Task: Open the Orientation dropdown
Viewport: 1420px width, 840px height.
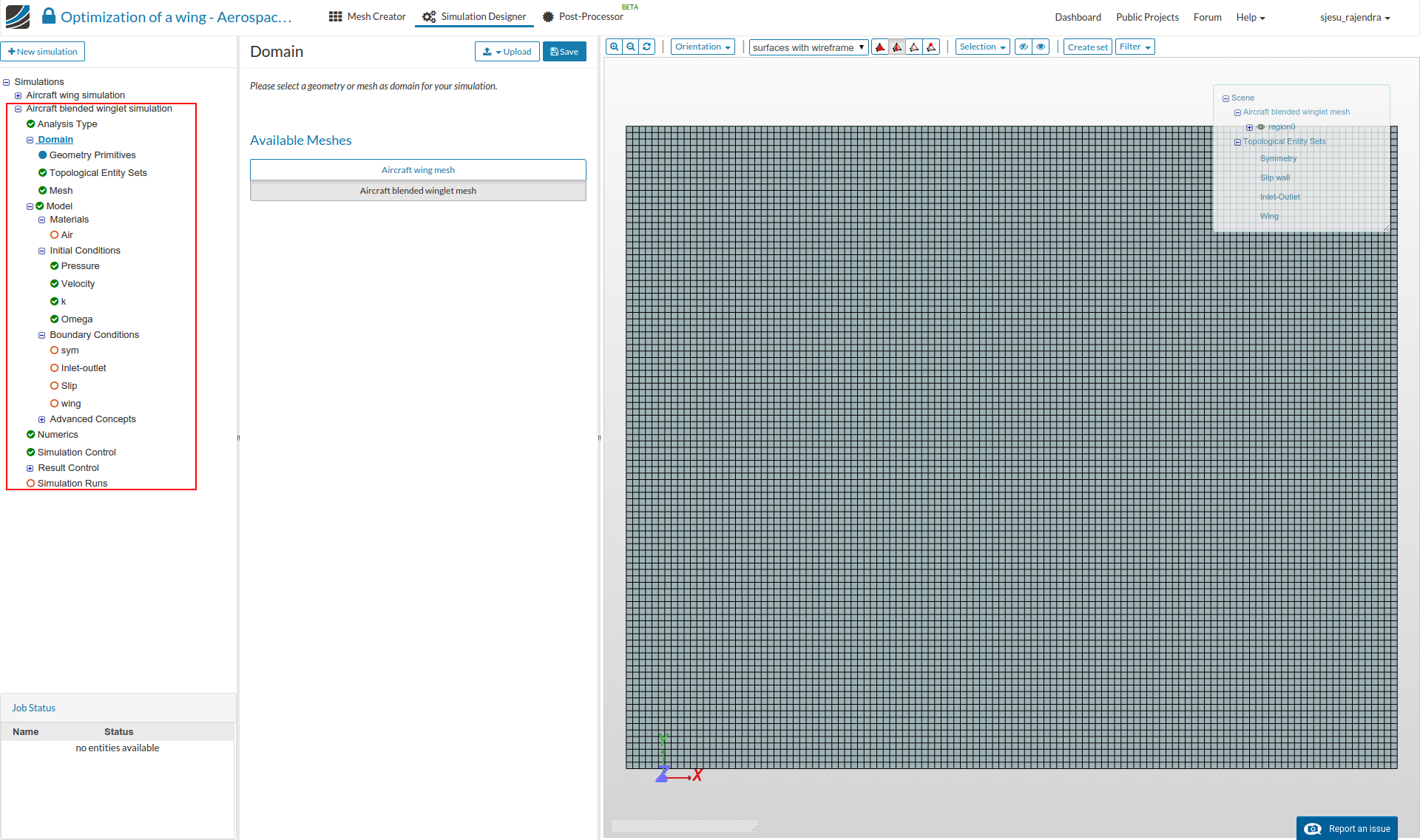Action: click(703, 47)
